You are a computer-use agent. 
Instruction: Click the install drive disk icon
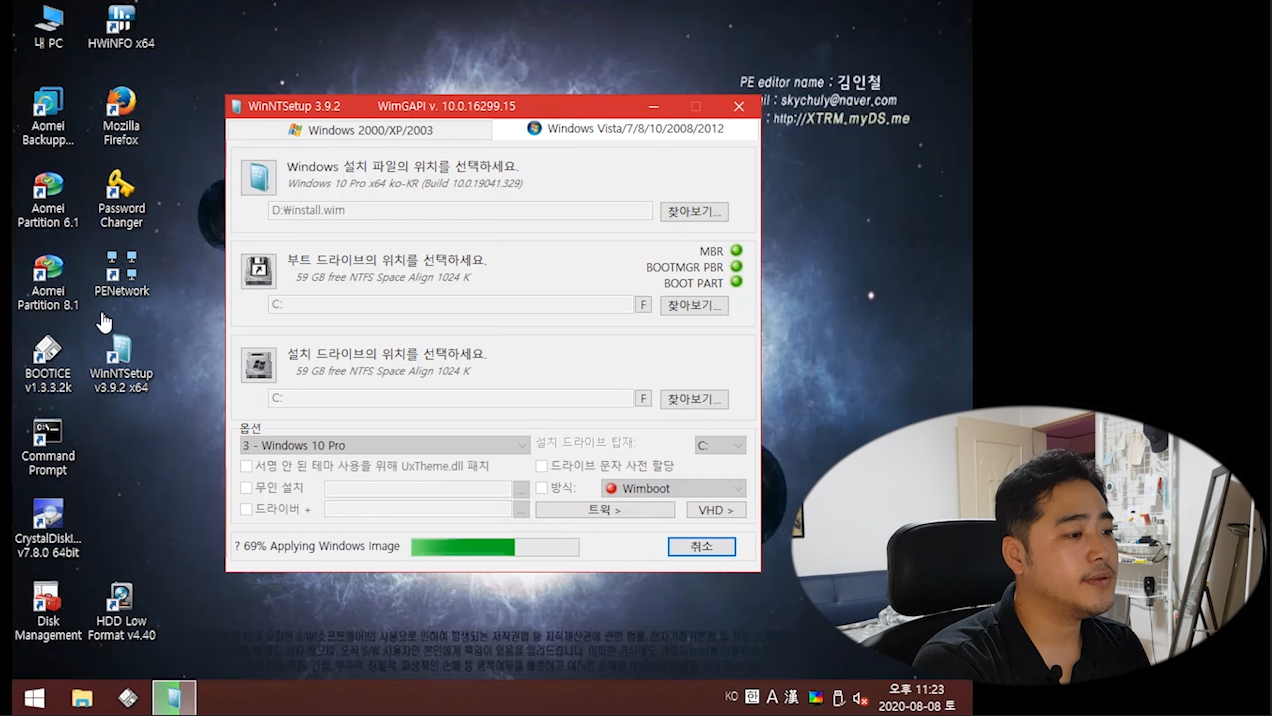259,365
